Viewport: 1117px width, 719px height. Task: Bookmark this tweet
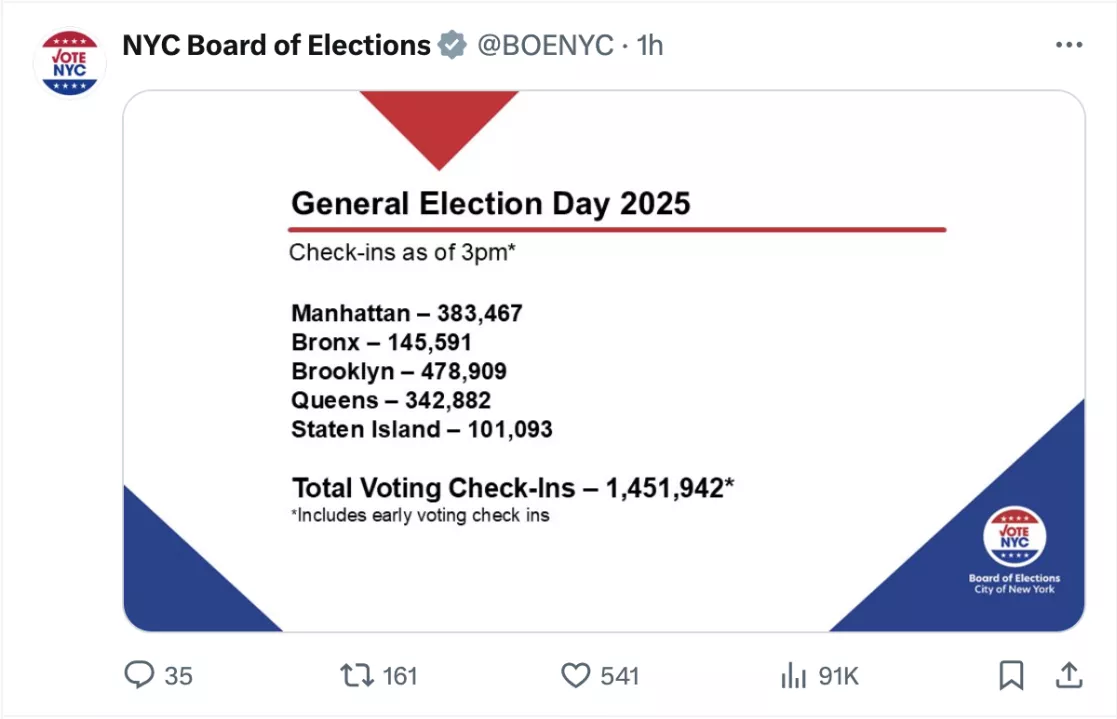click(x=1013, y=675)
